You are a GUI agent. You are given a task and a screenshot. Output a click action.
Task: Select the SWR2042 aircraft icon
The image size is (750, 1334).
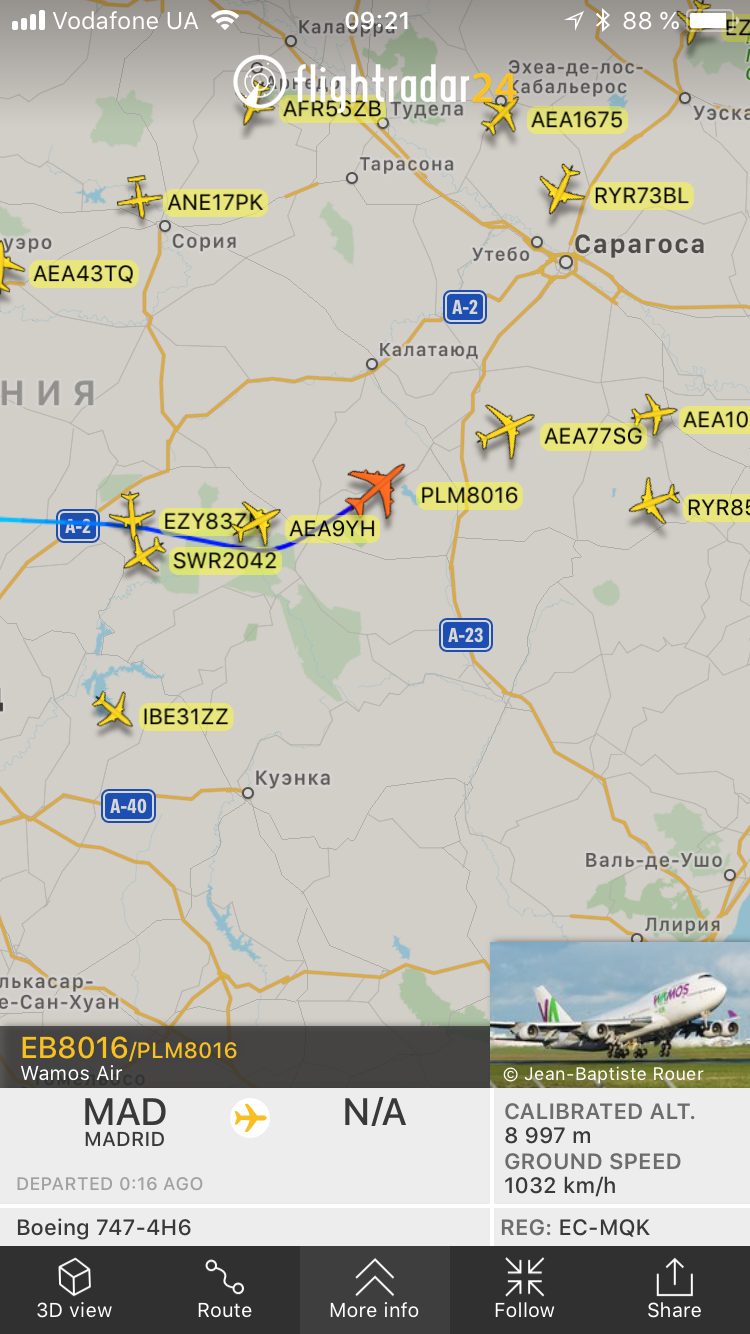click(145, 553)
